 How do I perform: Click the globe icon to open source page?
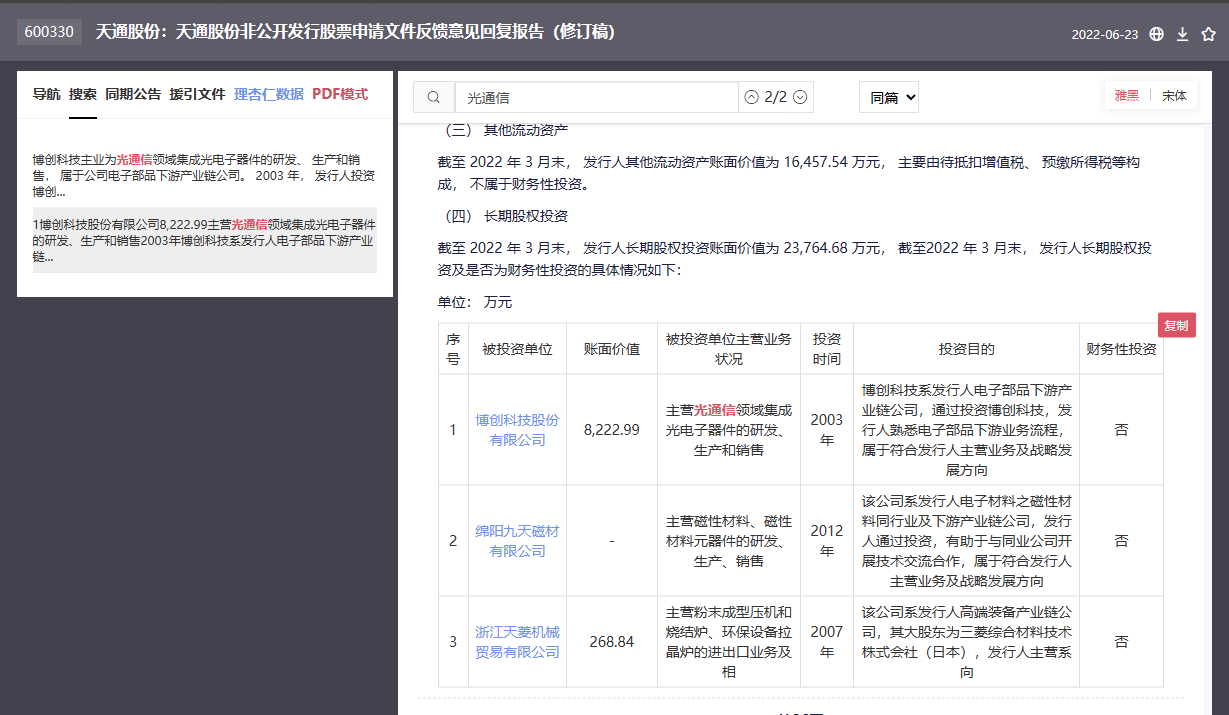click(1158, 32)
